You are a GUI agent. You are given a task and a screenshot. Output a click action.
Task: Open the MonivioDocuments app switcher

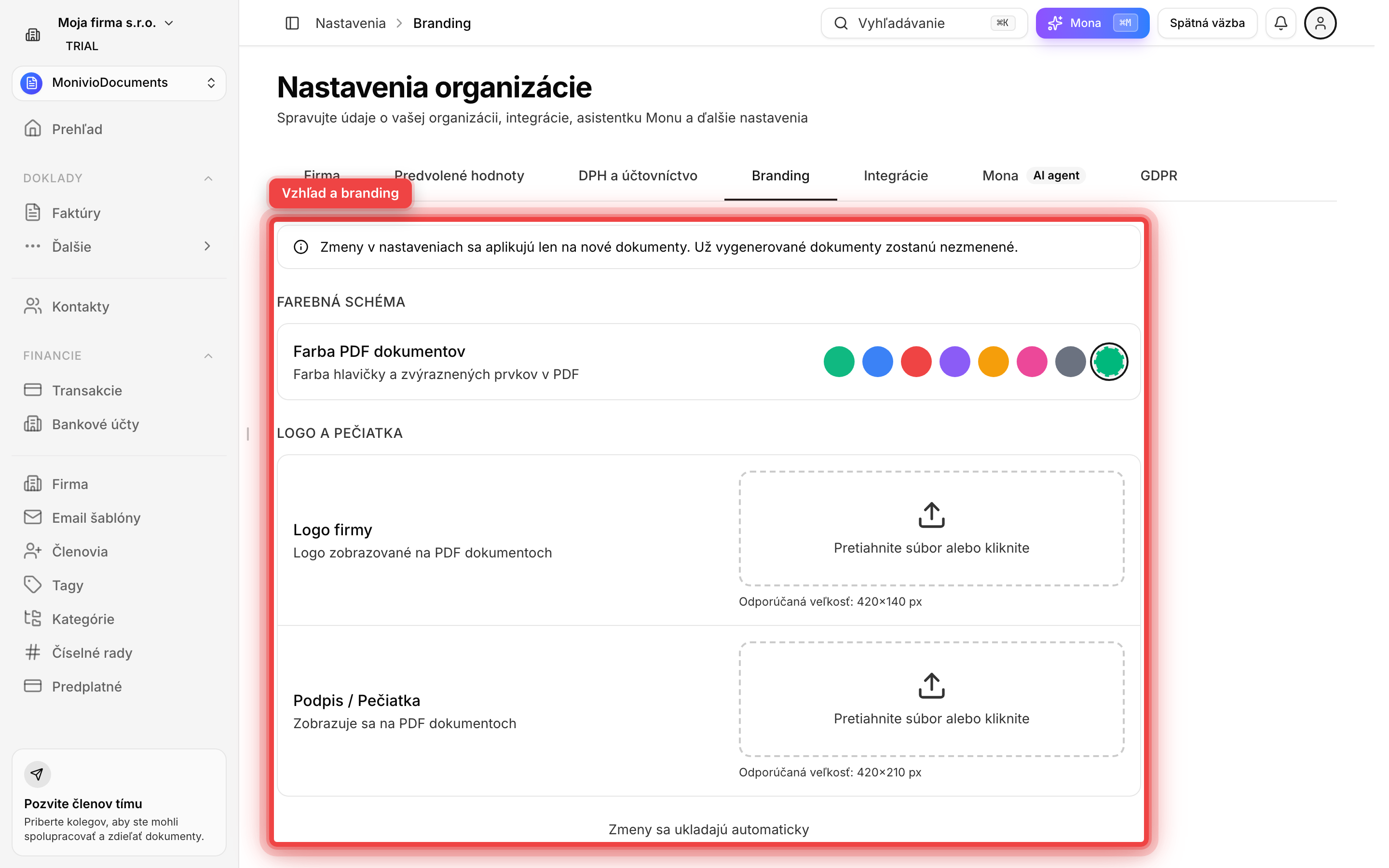point(119,82)
